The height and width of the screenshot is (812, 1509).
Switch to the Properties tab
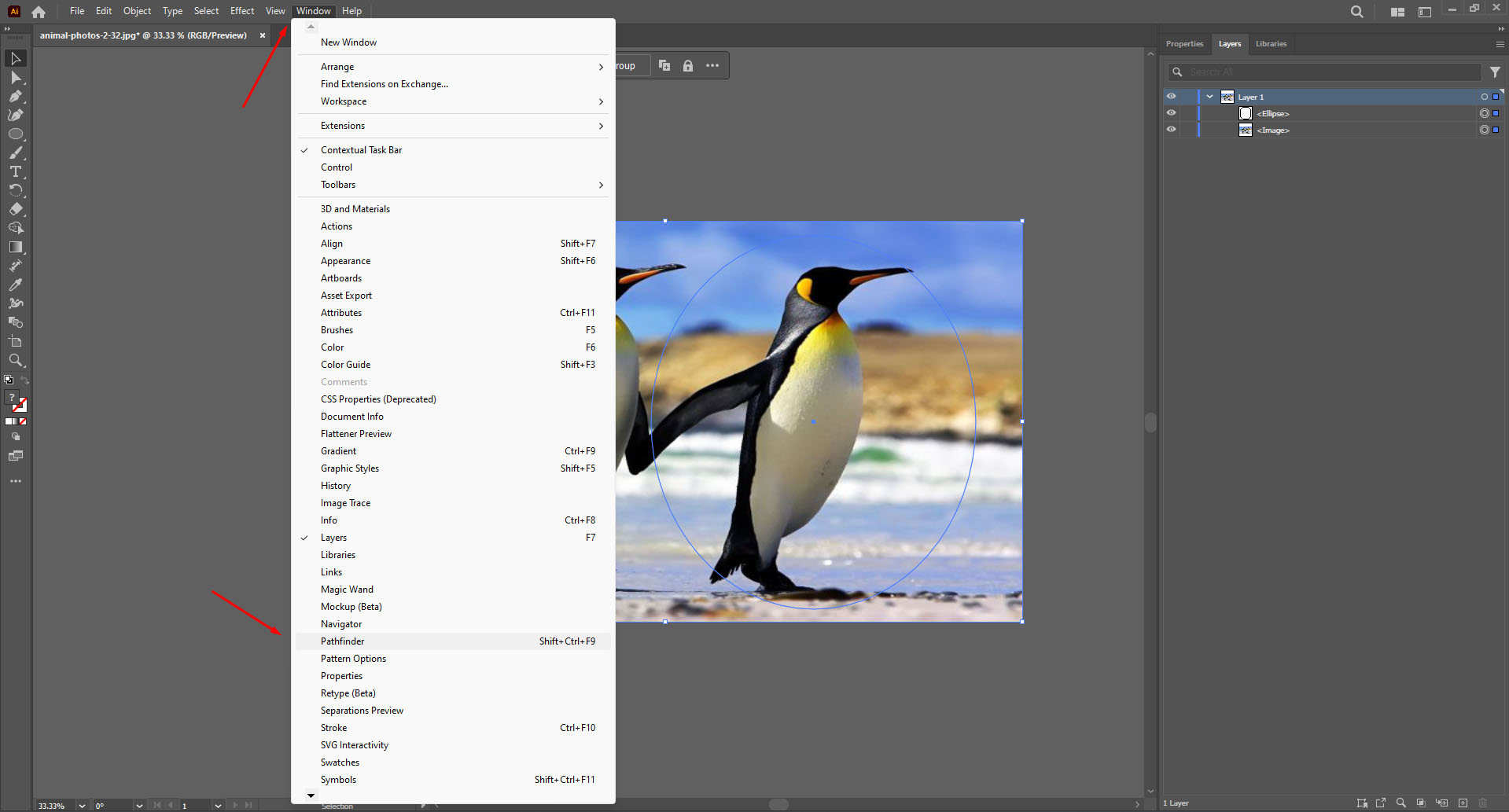coord(1183,44)
